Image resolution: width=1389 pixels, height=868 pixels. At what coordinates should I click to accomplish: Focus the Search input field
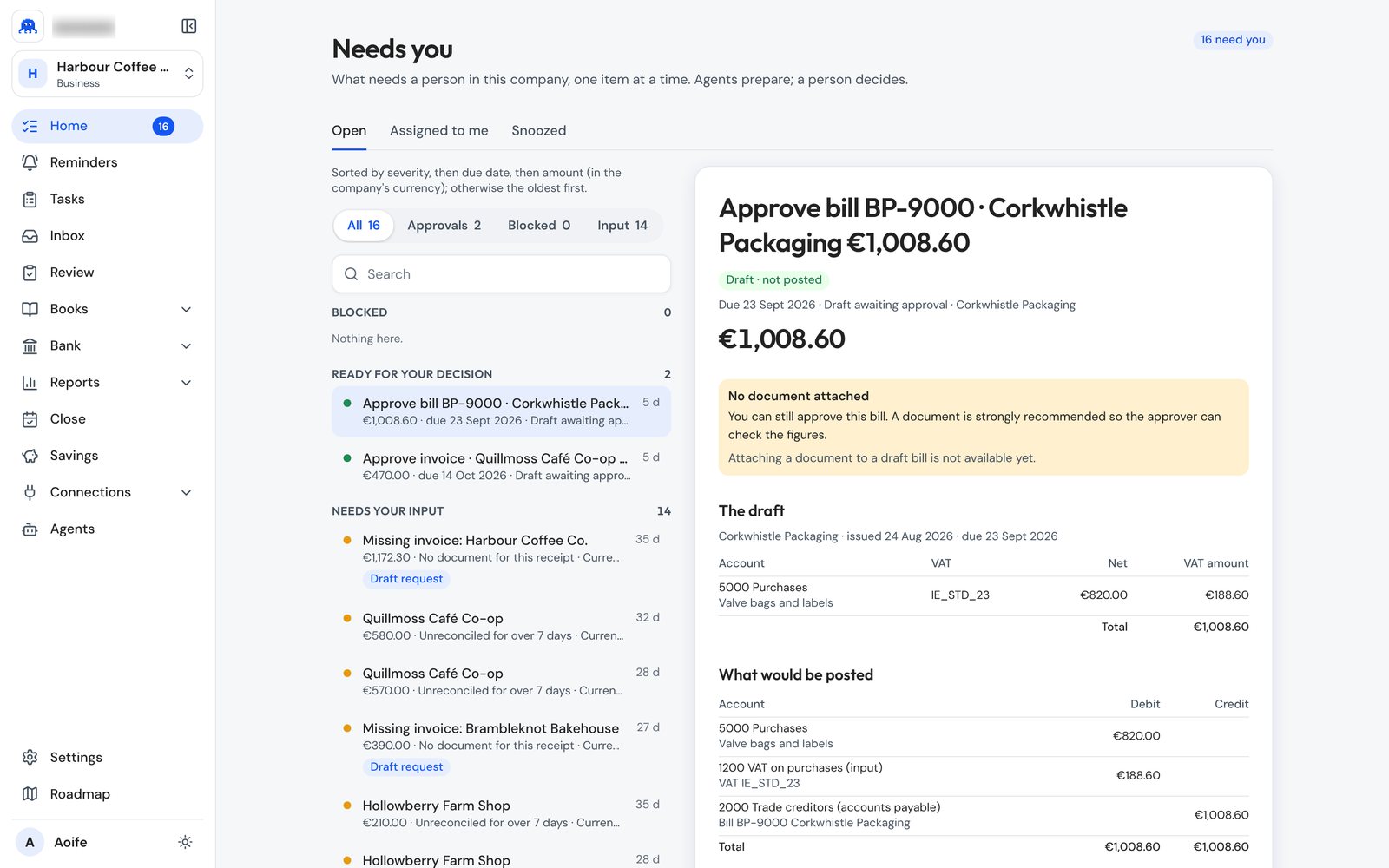pos(501,273)
